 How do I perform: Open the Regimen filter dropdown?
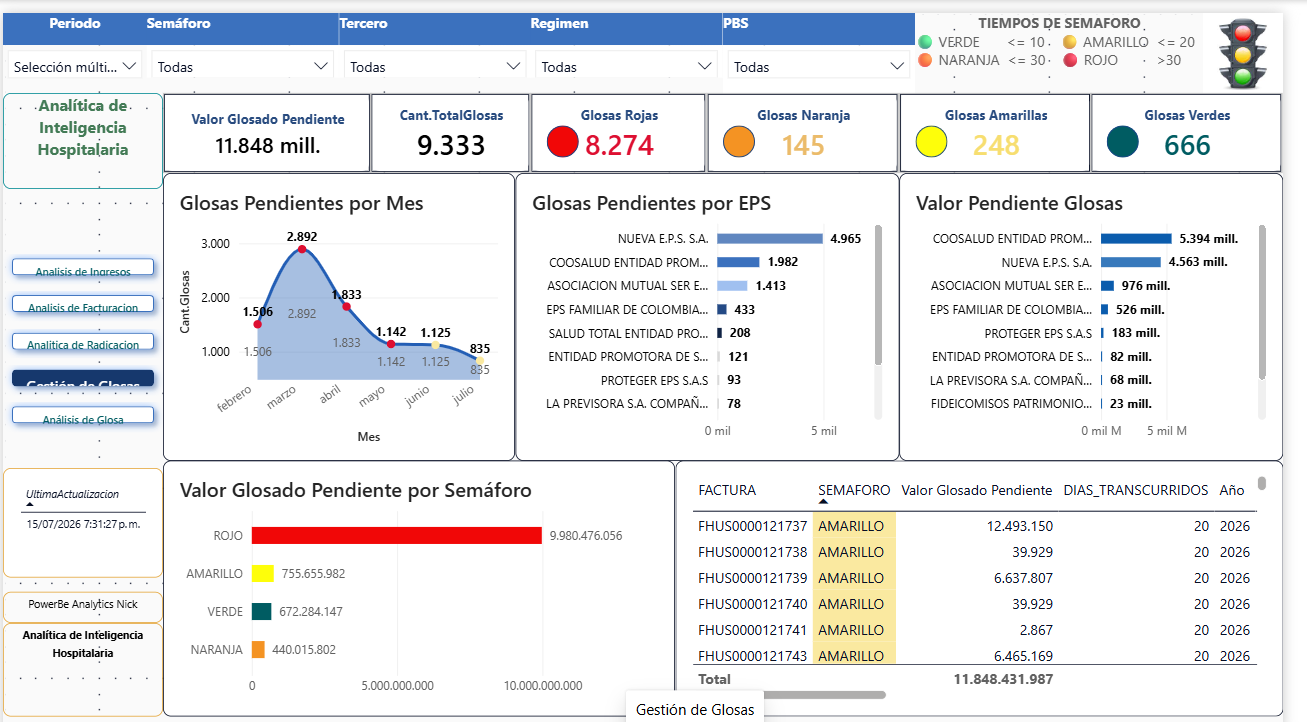click(627, 67)
